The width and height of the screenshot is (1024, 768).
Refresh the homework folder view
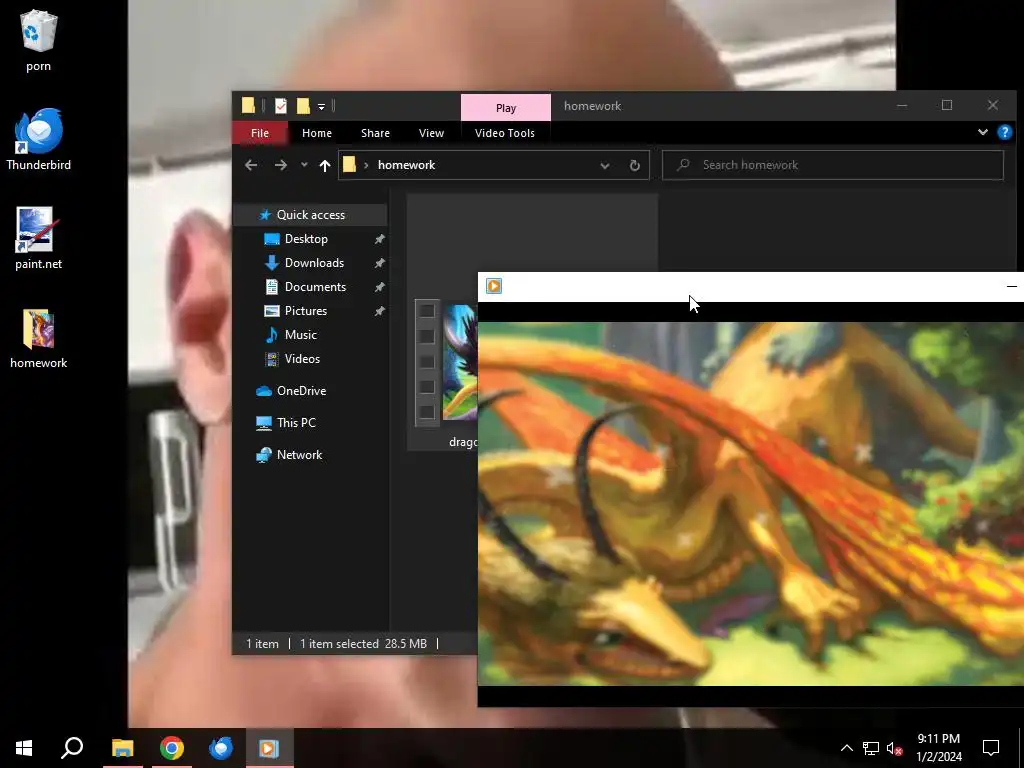pos(635,165)
